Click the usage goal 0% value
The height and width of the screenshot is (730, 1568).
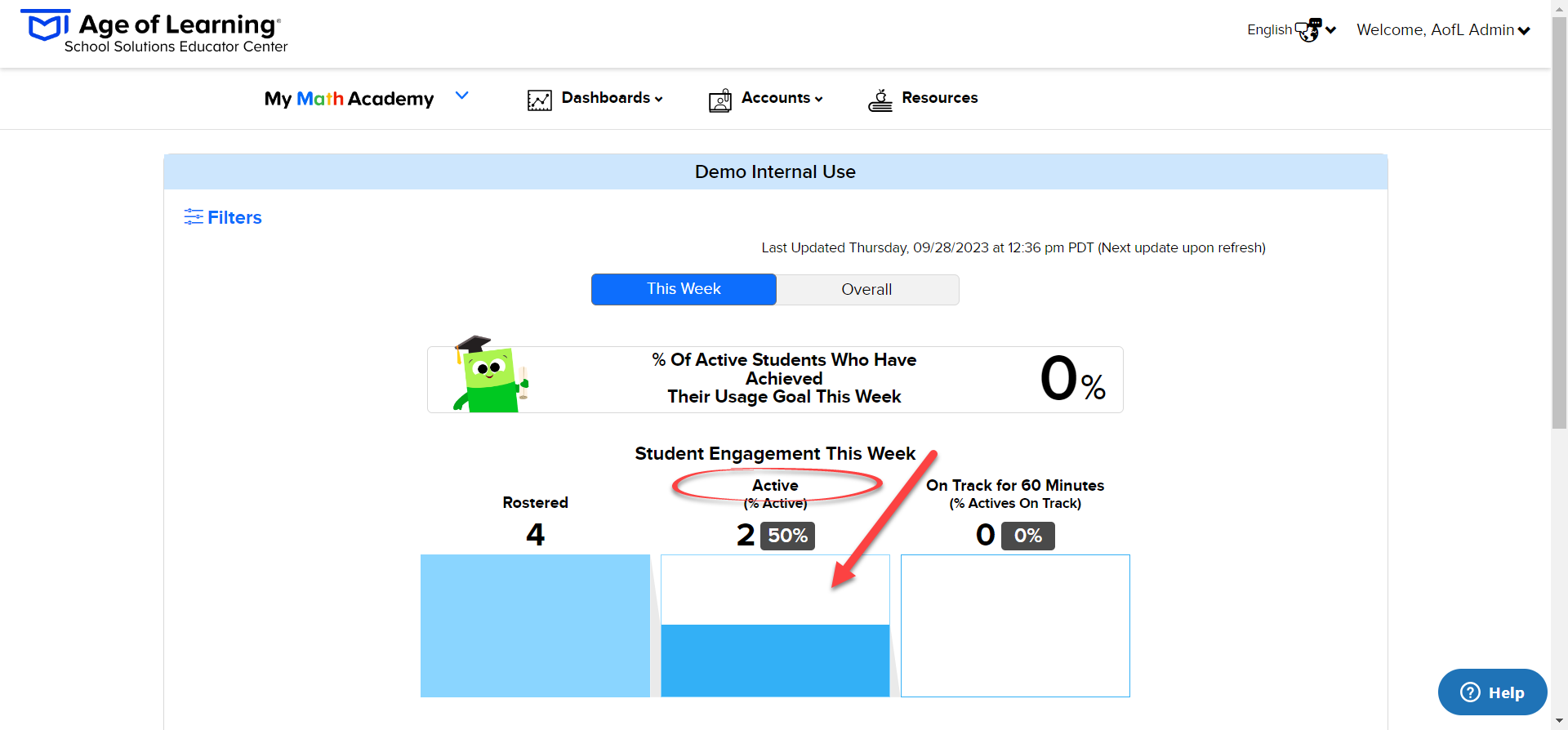tap(1073, 379)
